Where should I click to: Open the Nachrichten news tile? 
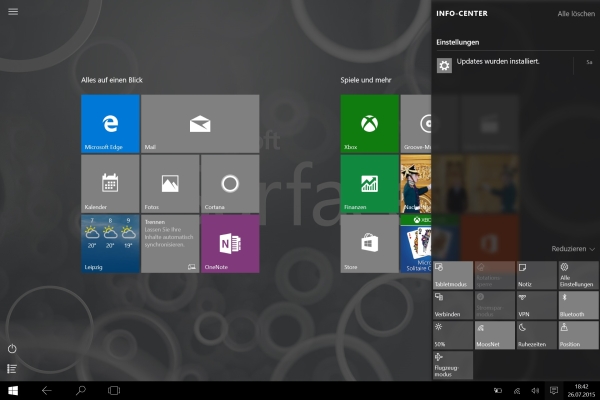click(x=416, y=184)
